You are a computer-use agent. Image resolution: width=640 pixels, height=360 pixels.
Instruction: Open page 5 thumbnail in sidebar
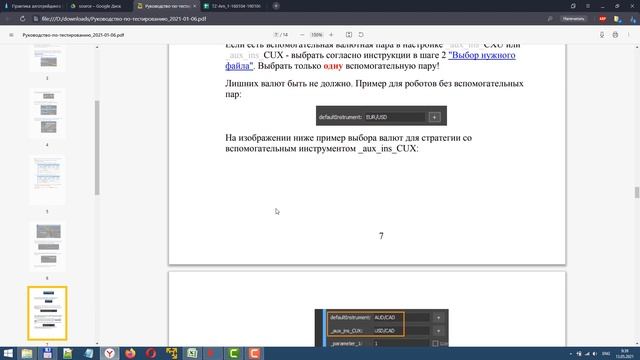point(48,180)
